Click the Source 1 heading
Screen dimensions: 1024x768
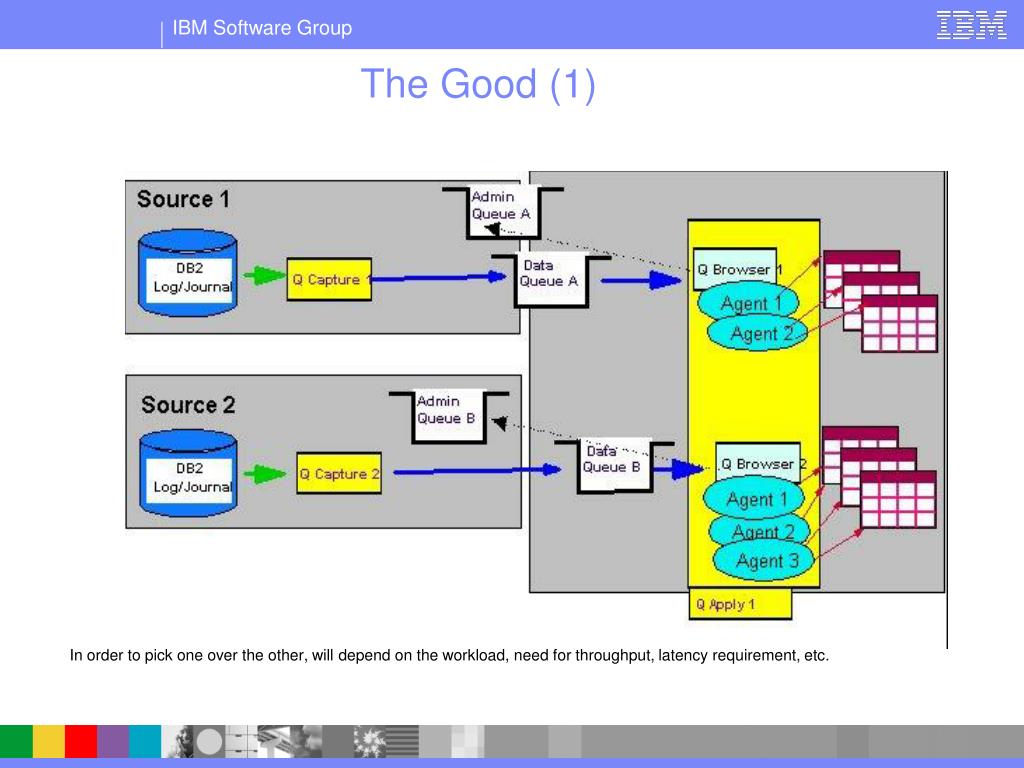click(183, 199)
